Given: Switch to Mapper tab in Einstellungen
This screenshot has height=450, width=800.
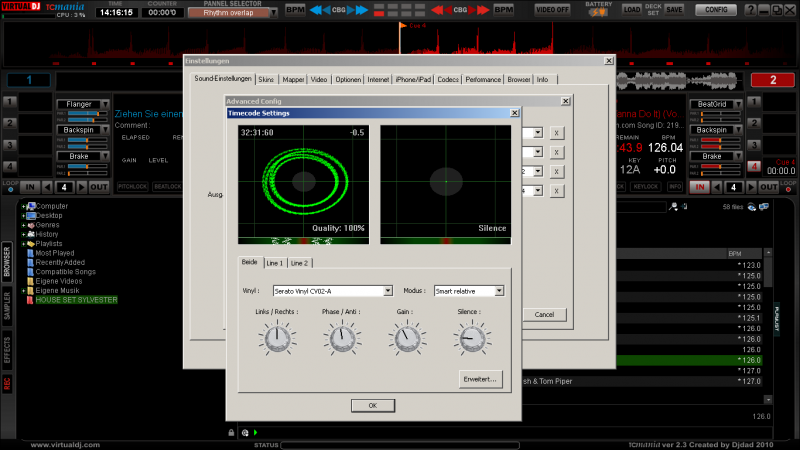Looking at the screenshot, I should [x=293, y=80].
